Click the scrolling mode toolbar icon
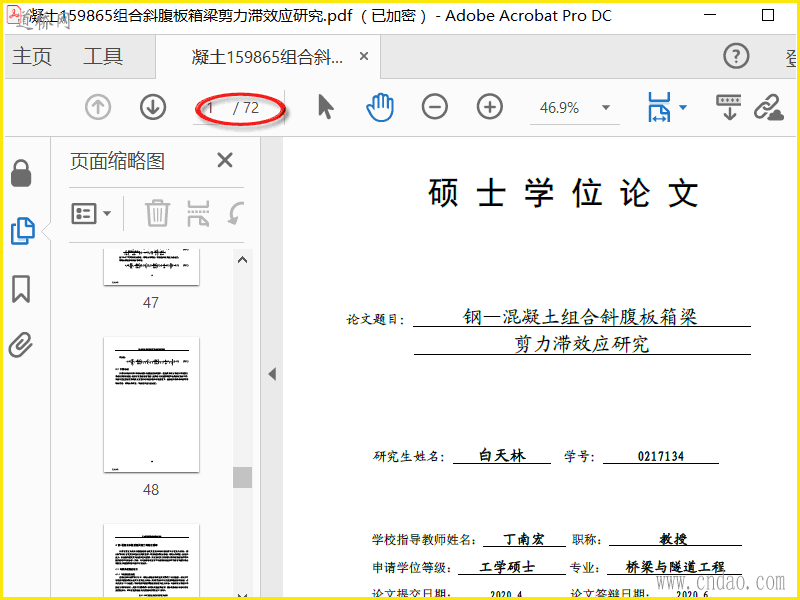This screenshot has height=600, width=800. click(729, 107)
